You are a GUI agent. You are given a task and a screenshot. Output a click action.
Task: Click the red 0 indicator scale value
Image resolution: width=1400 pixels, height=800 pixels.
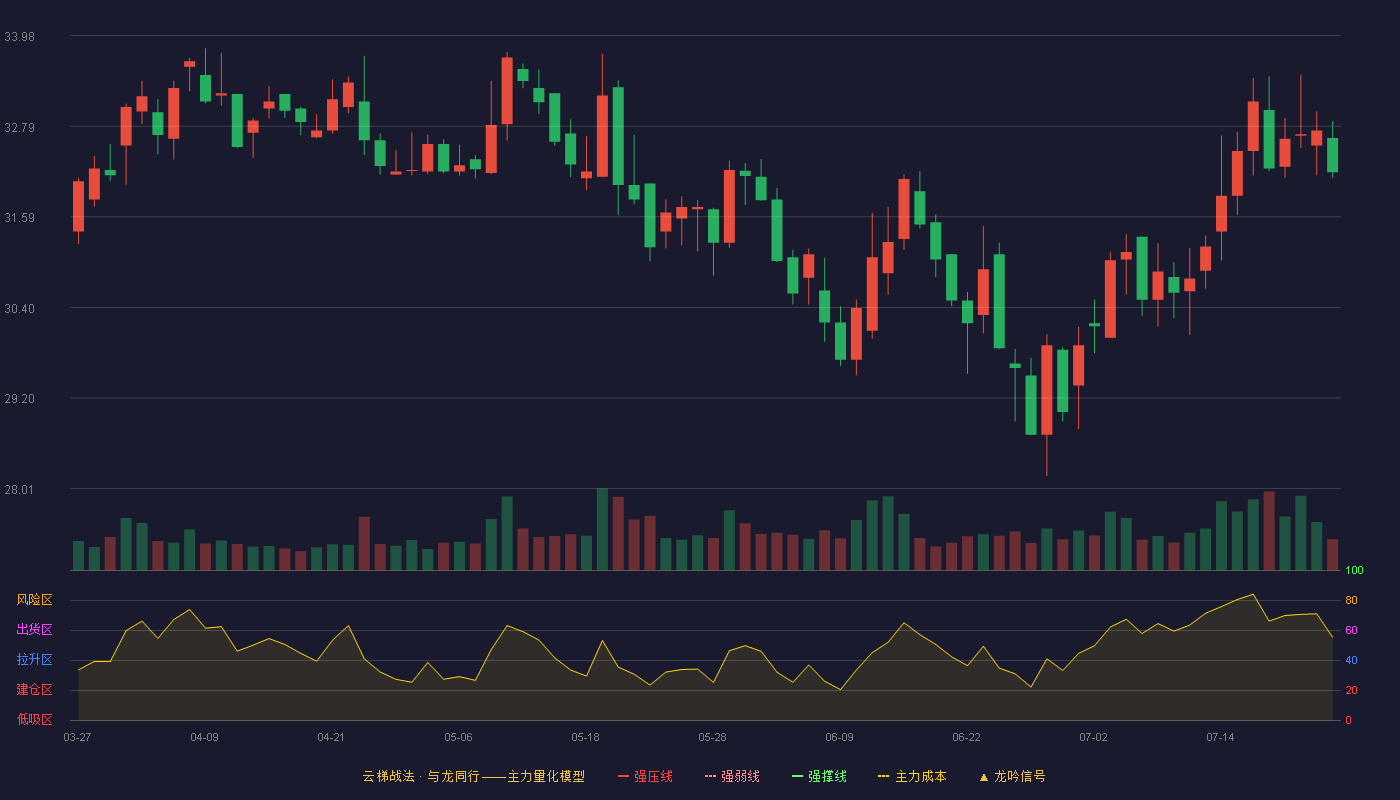[1348, 720]
